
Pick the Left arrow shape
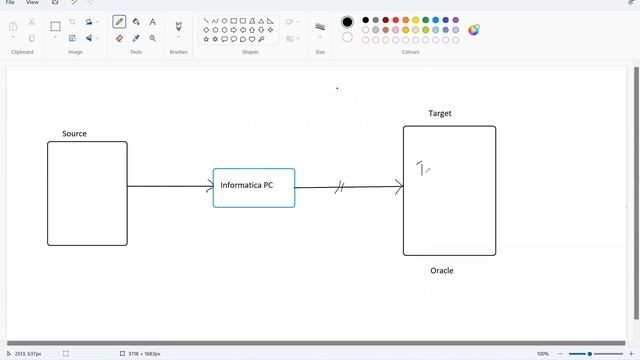pos(243,30)
